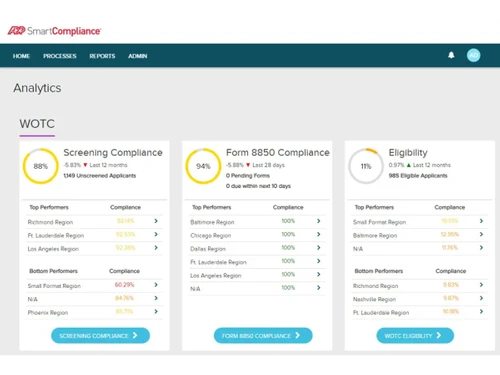Open N/A chevron in Eligibility top performers
This screenshot has height=375, width=500.
(481, 248)
